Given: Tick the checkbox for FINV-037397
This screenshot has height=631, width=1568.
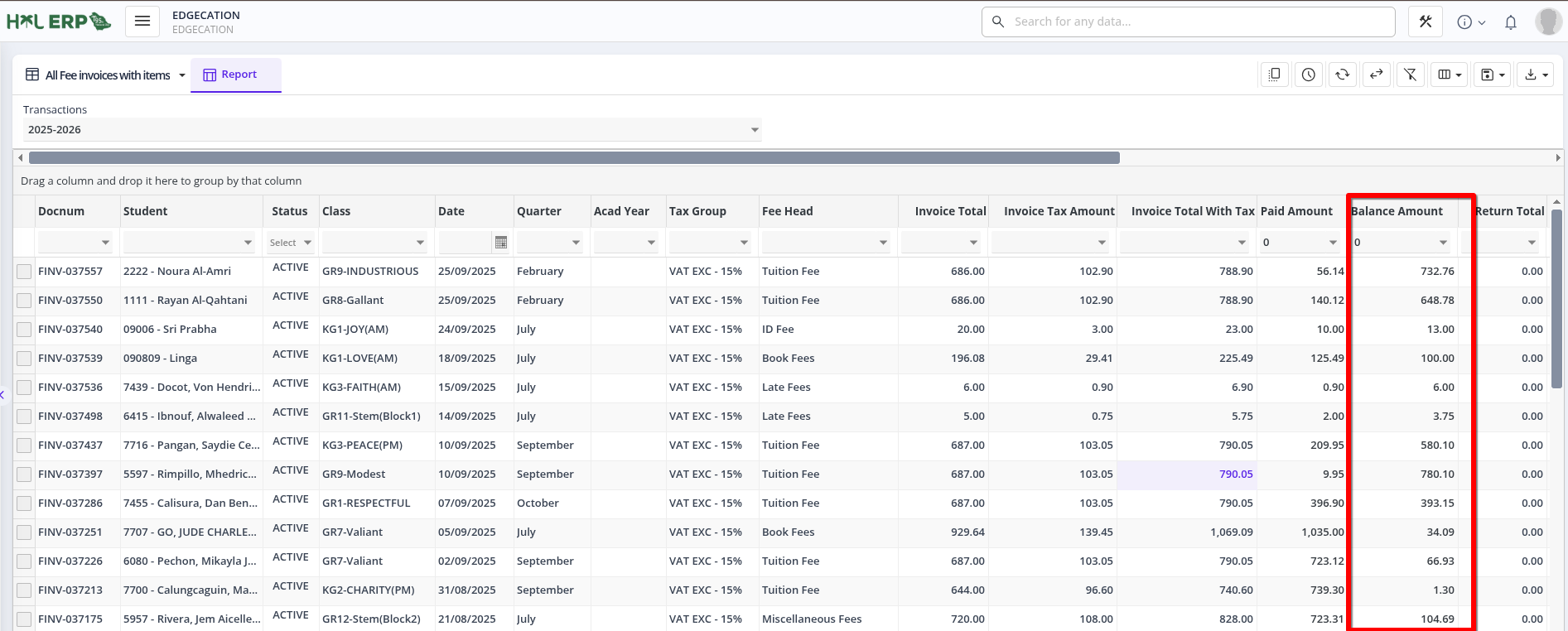Looking at the screenshot, I should (24, 474).
